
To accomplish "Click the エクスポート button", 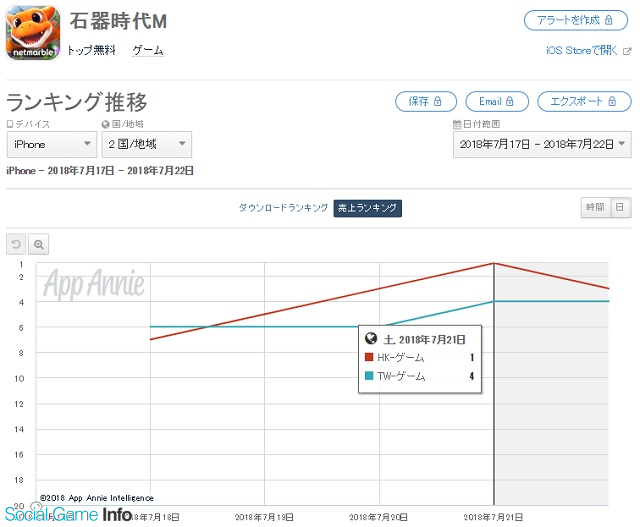I will [x=584, y=101].
